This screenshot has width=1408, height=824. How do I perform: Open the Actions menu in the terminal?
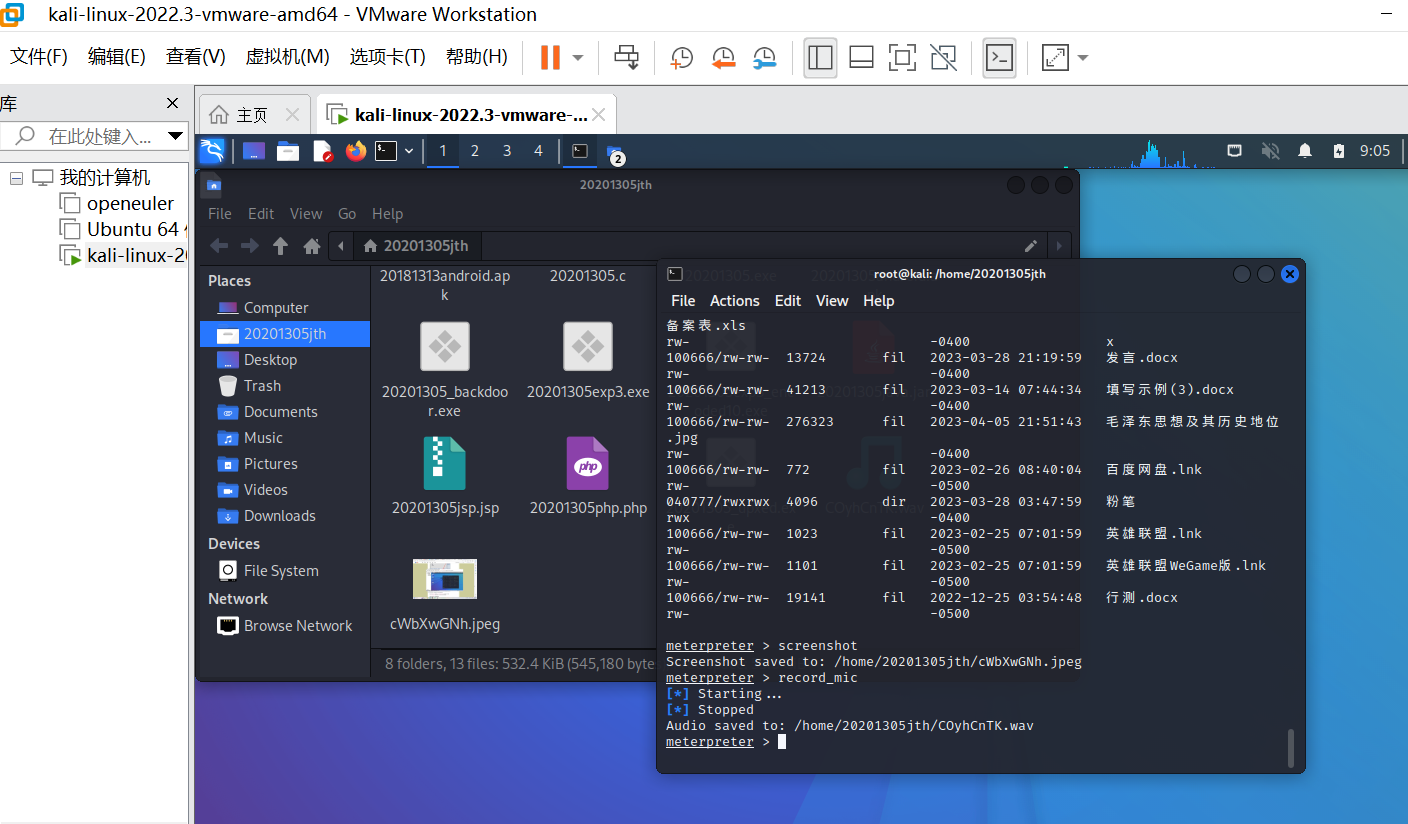pos(735,301)
